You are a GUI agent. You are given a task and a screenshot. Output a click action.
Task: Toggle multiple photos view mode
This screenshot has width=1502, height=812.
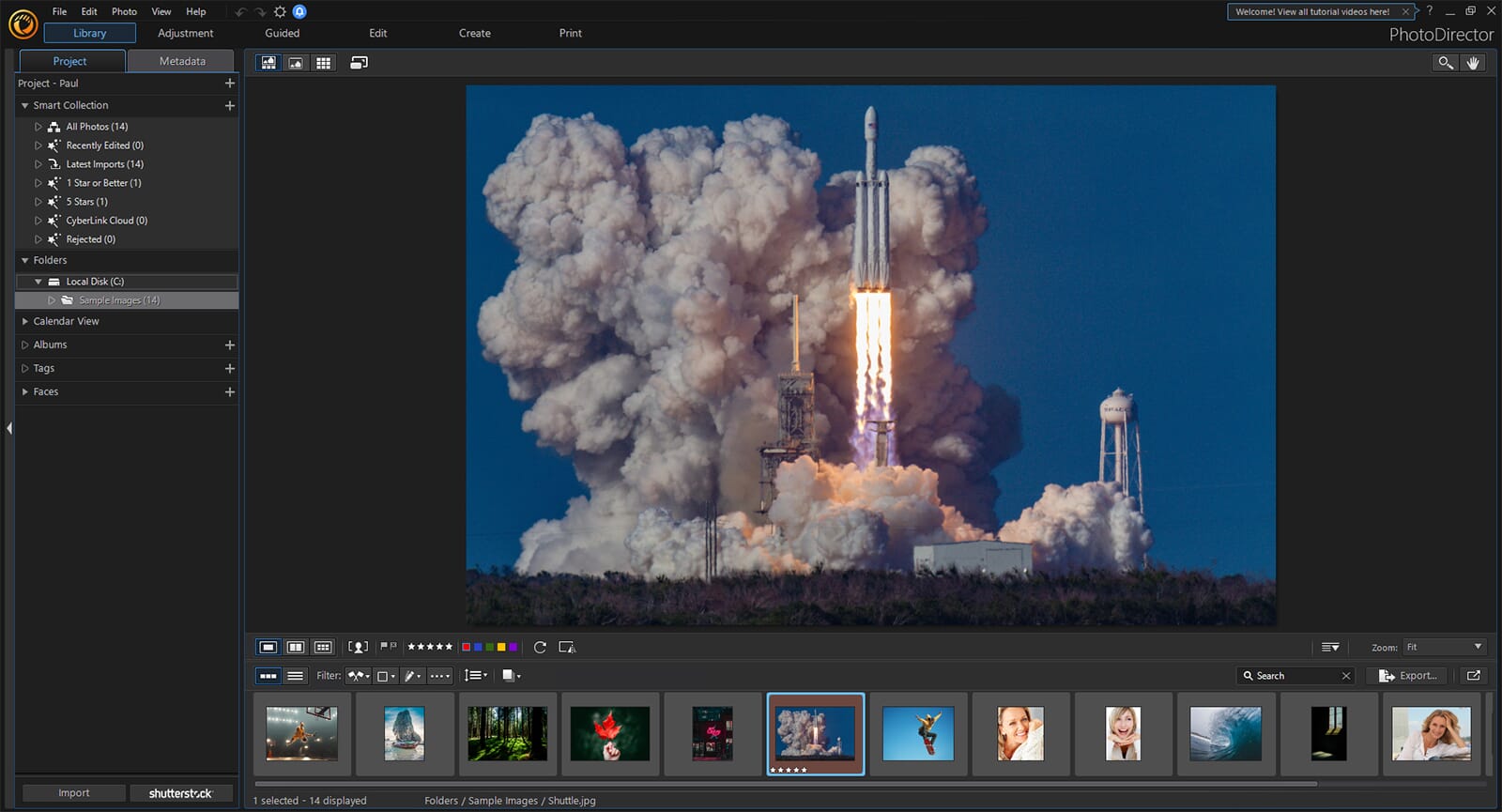click(x=323, y=647)
